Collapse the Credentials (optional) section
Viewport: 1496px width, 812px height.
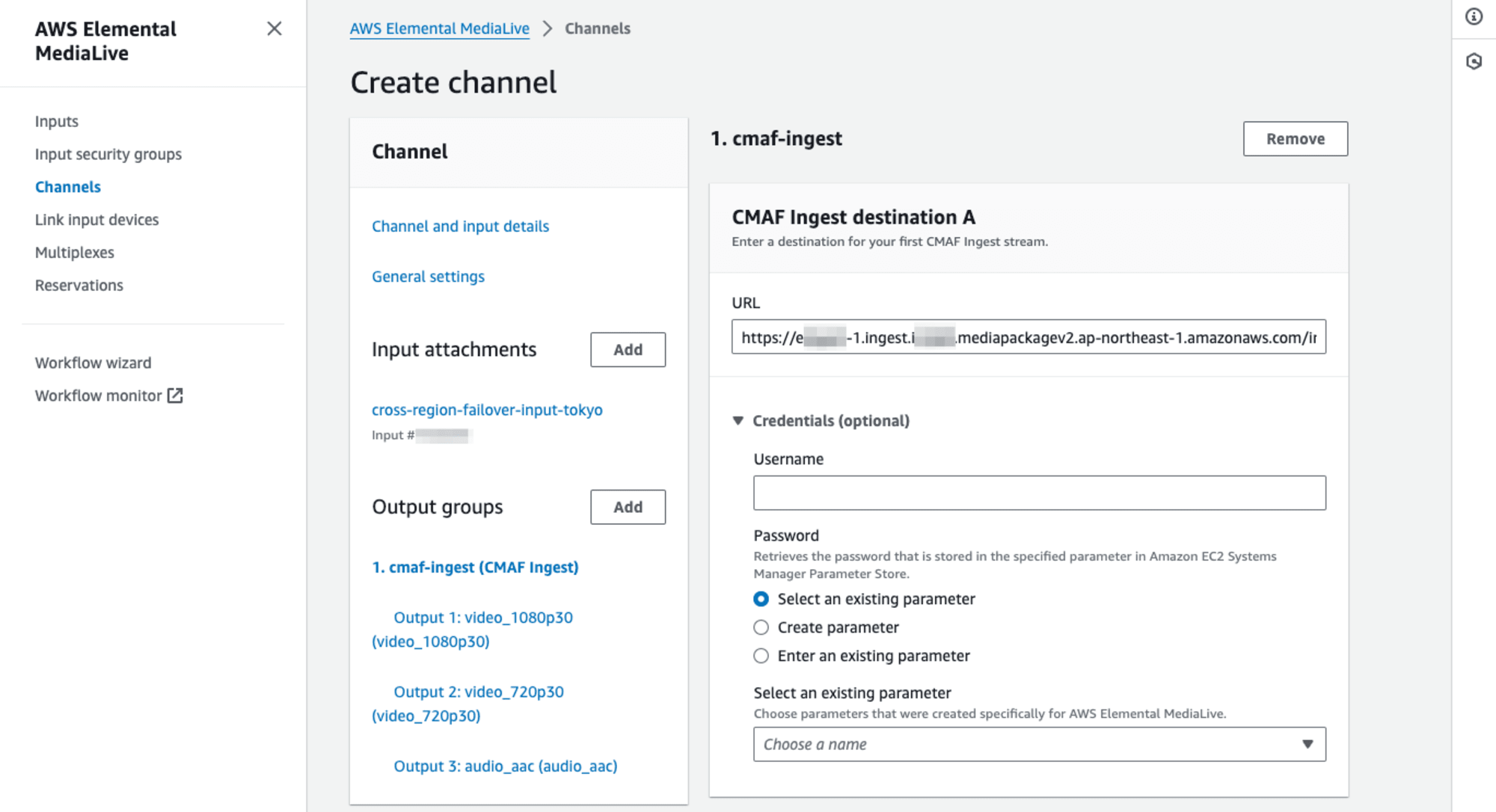point(821,421)
